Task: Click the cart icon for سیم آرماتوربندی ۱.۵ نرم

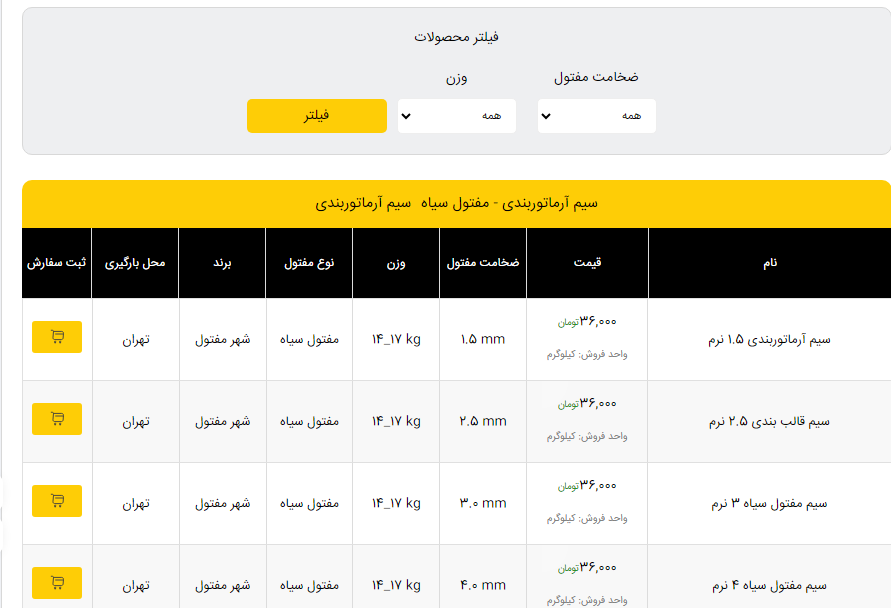Action: (x=57, y=337)
